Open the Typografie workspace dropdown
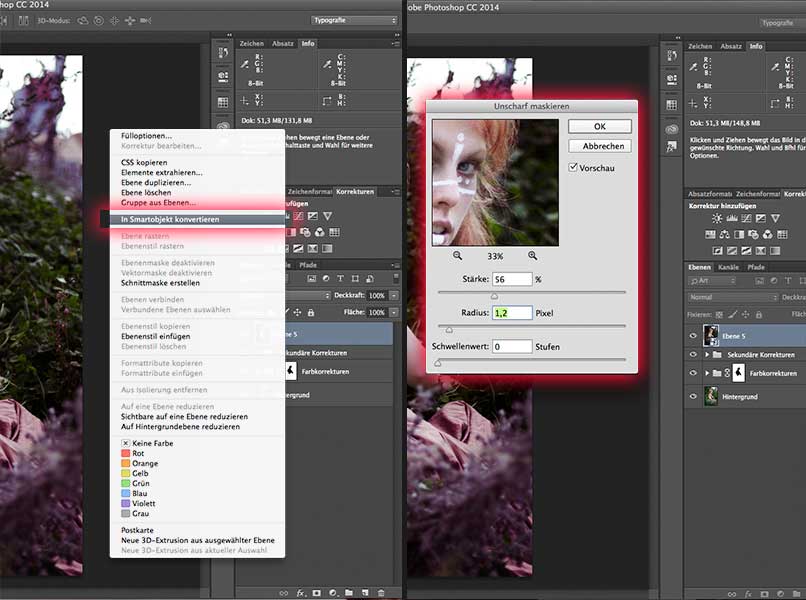The width and height of the screenshot is (806, 600). click(x=353, y=20)
